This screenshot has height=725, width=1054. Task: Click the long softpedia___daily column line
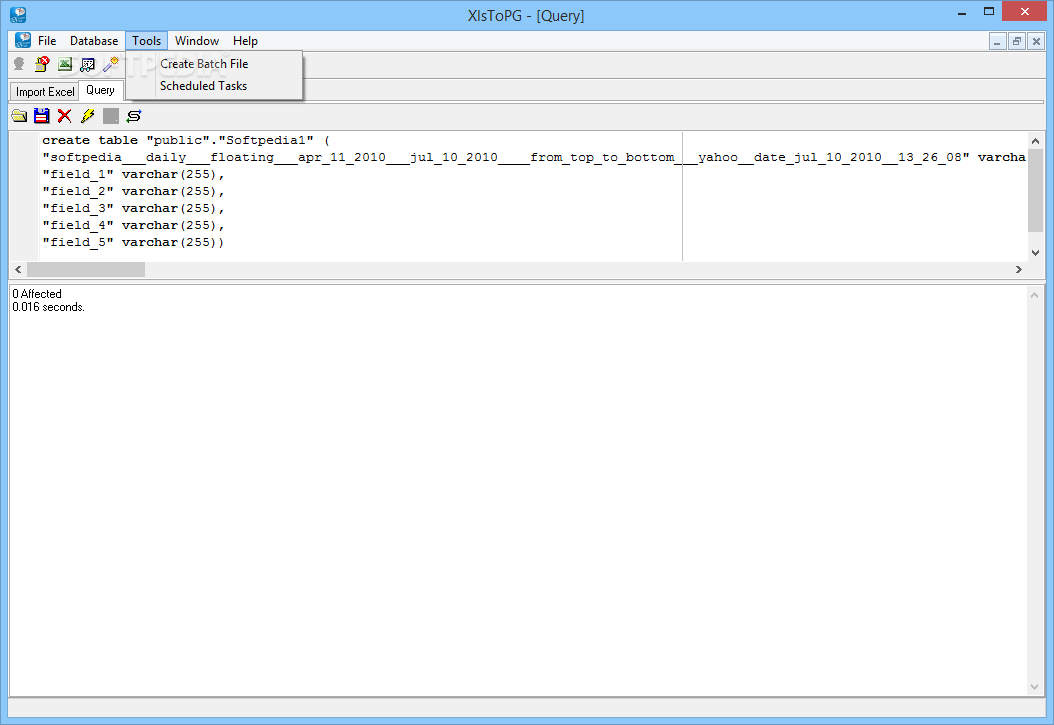(534, 158)
